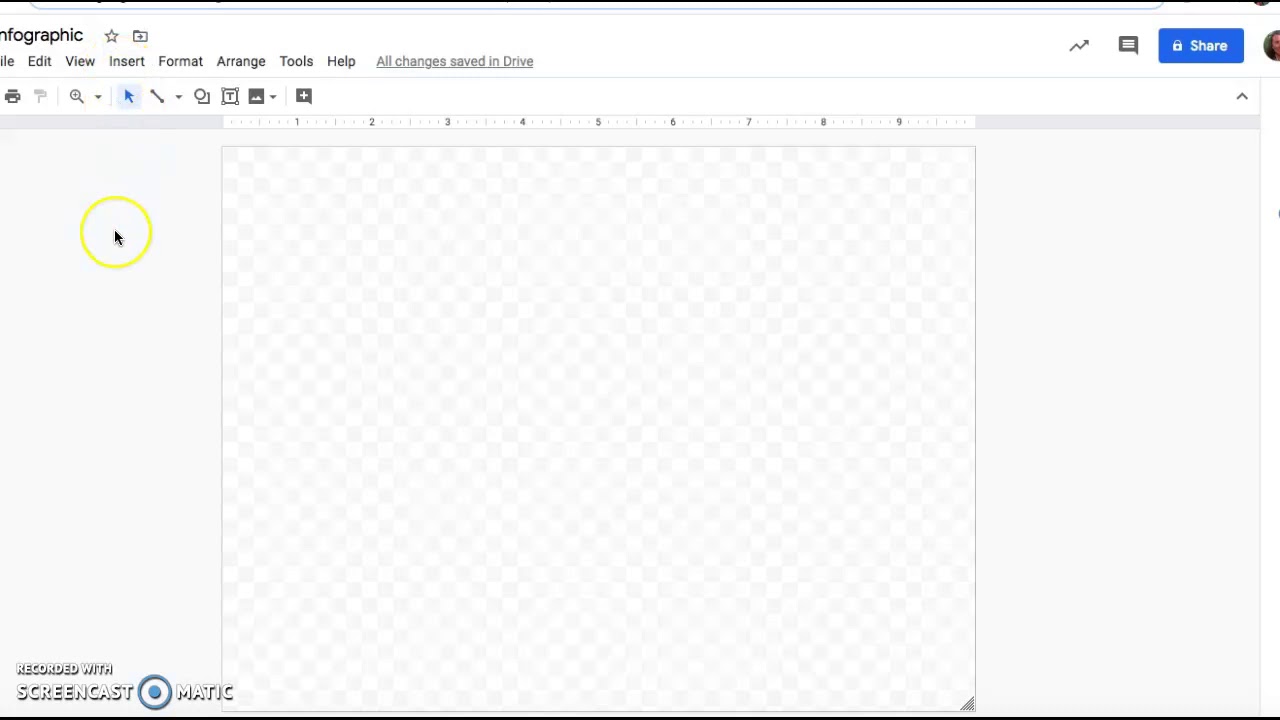Collapse the menus with chevron
The width and height of the screenshot is (1280, 720).
click(1242, 97)
